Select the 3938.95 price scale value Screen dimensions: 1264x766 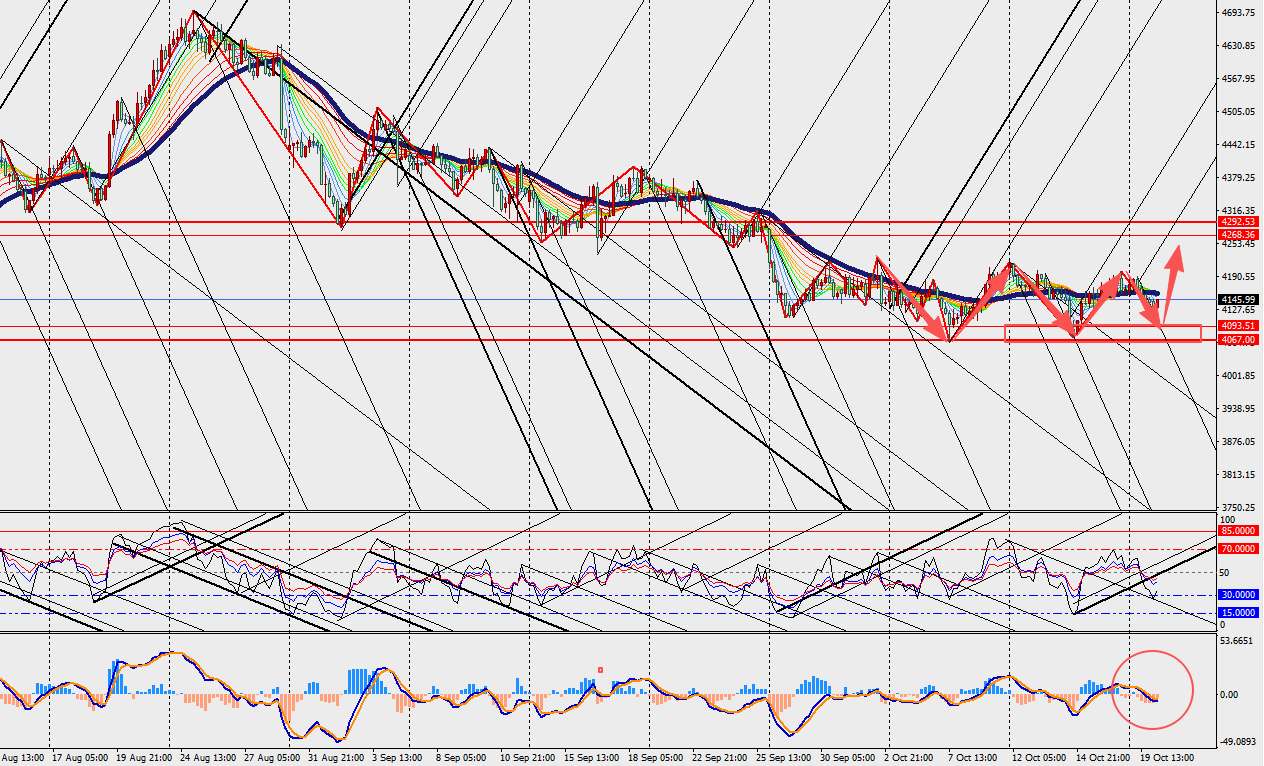(1237, 409)
